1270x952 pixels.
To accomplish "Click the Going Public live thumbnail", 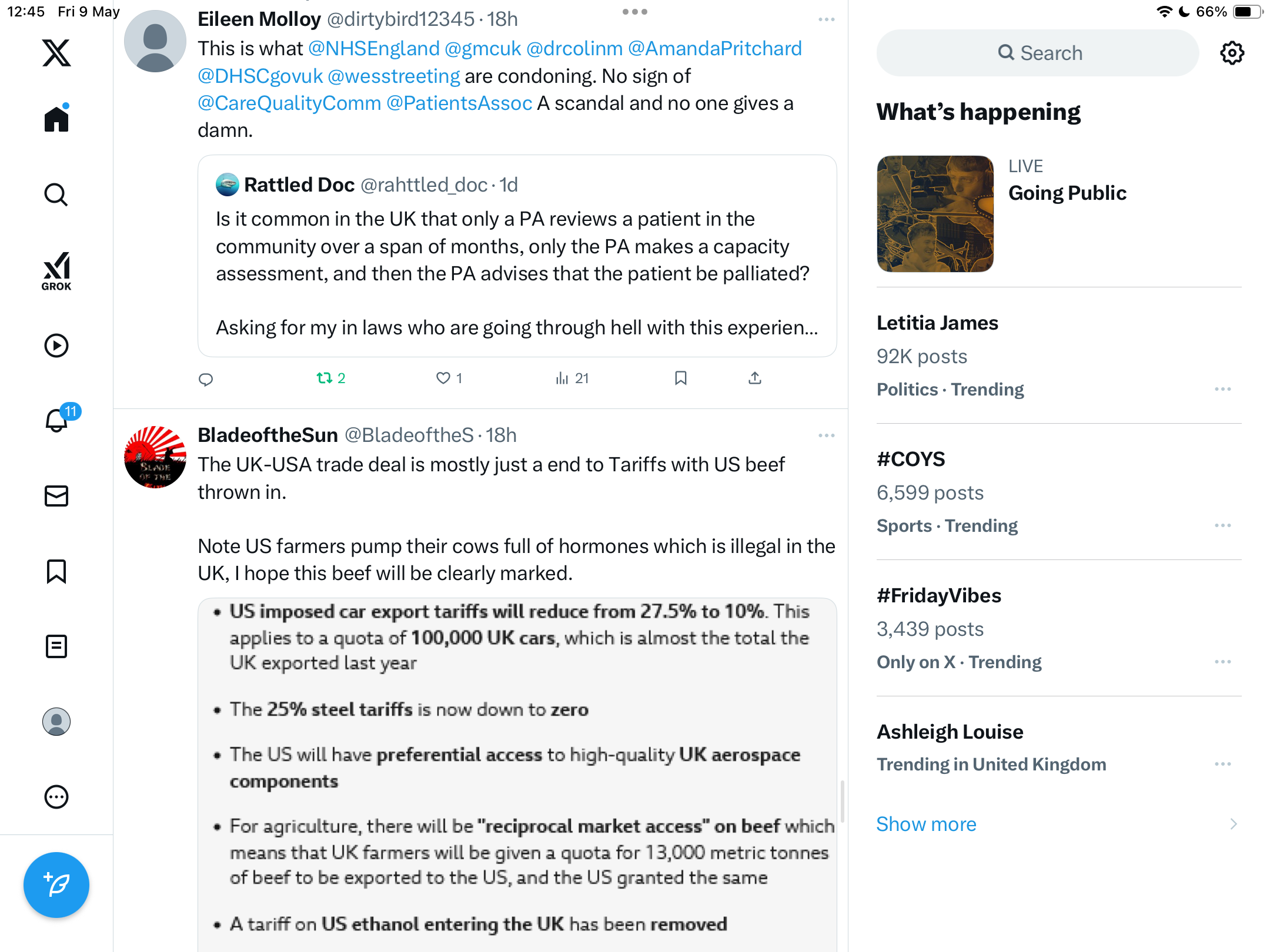I will [x=935, y=214].
